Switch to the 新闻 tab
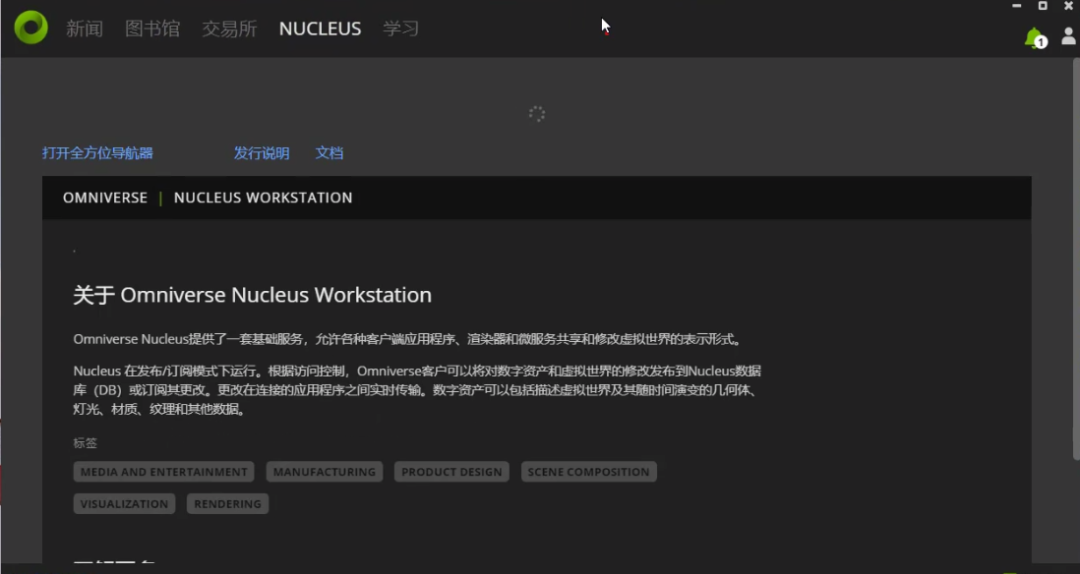The width and height of the screenshot is (1080, 574). click(85, 29)
